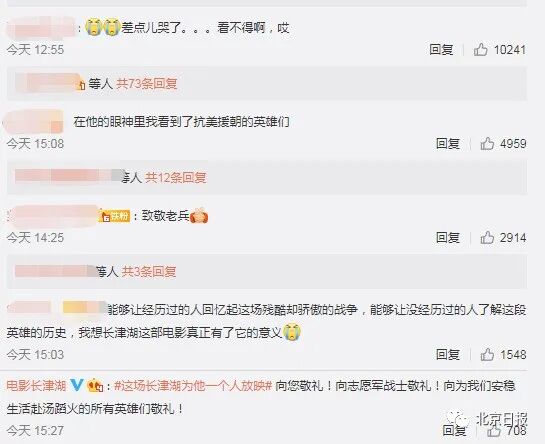Click the praying hands emoji after 致敬老兵
Image resolution: width=545 pixels, height=444 pixels.
tap(198, 215)
